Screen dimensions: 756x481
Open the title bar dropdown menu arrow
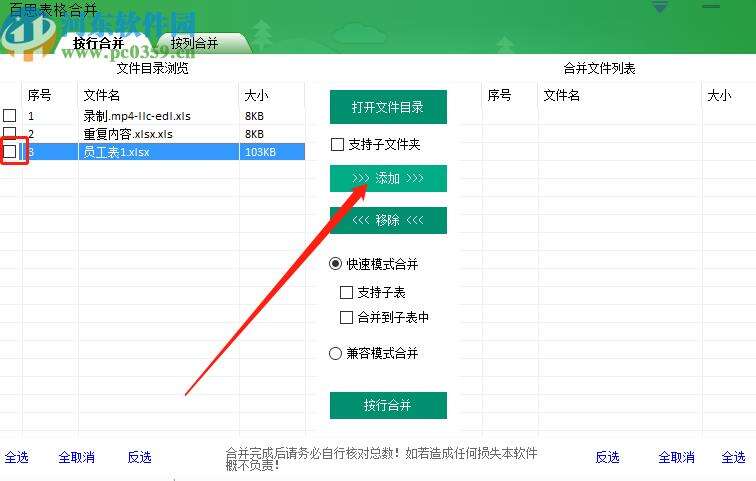pos(660,7)
